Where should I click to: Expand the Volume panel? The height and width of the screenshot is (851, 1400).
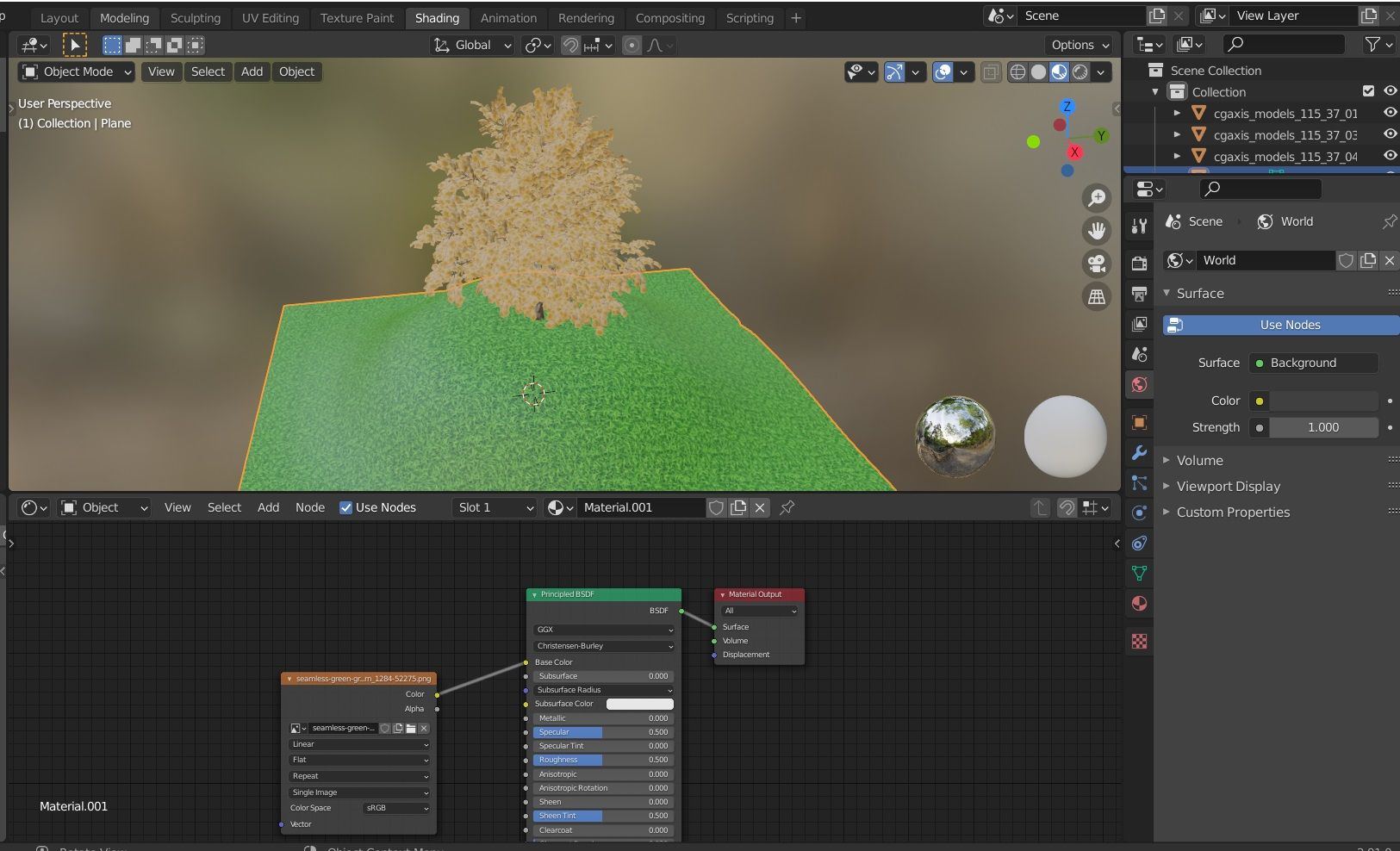tap(1199, 460)
